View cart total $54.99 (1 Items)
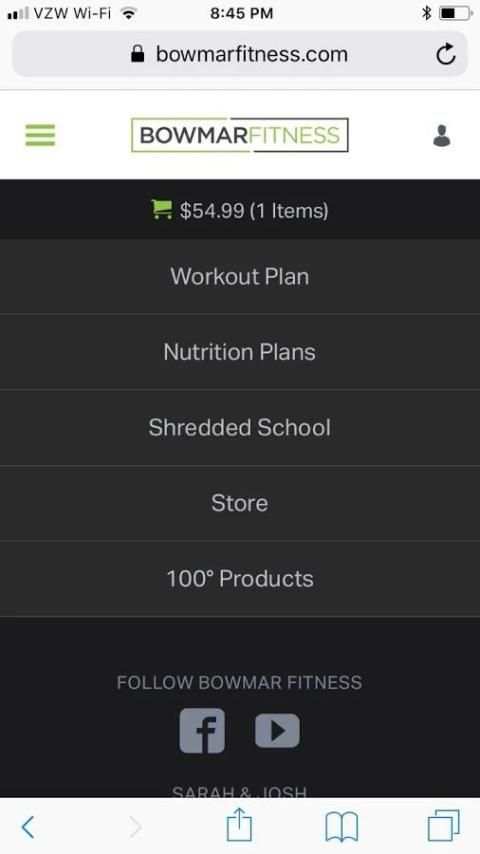The height and width of the screenshot is (854, 480). pyautogui.click(x=254, y=210)
